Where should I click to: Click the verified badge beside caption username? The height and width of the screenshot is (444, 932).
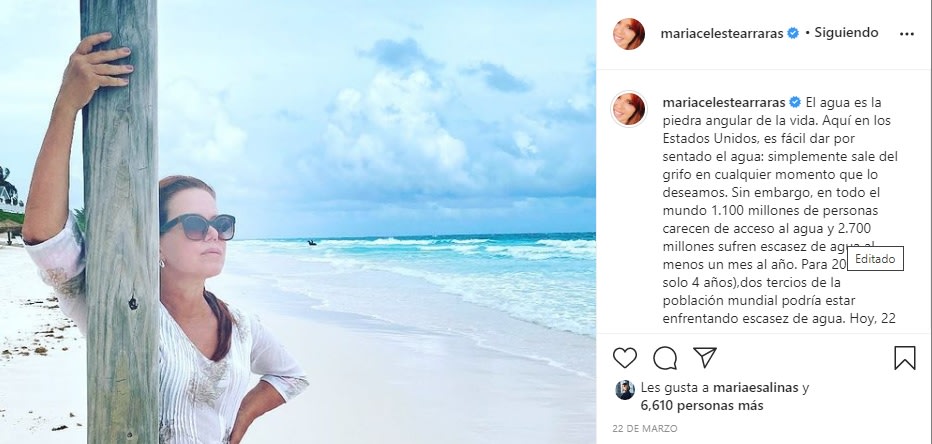point(795,103)
